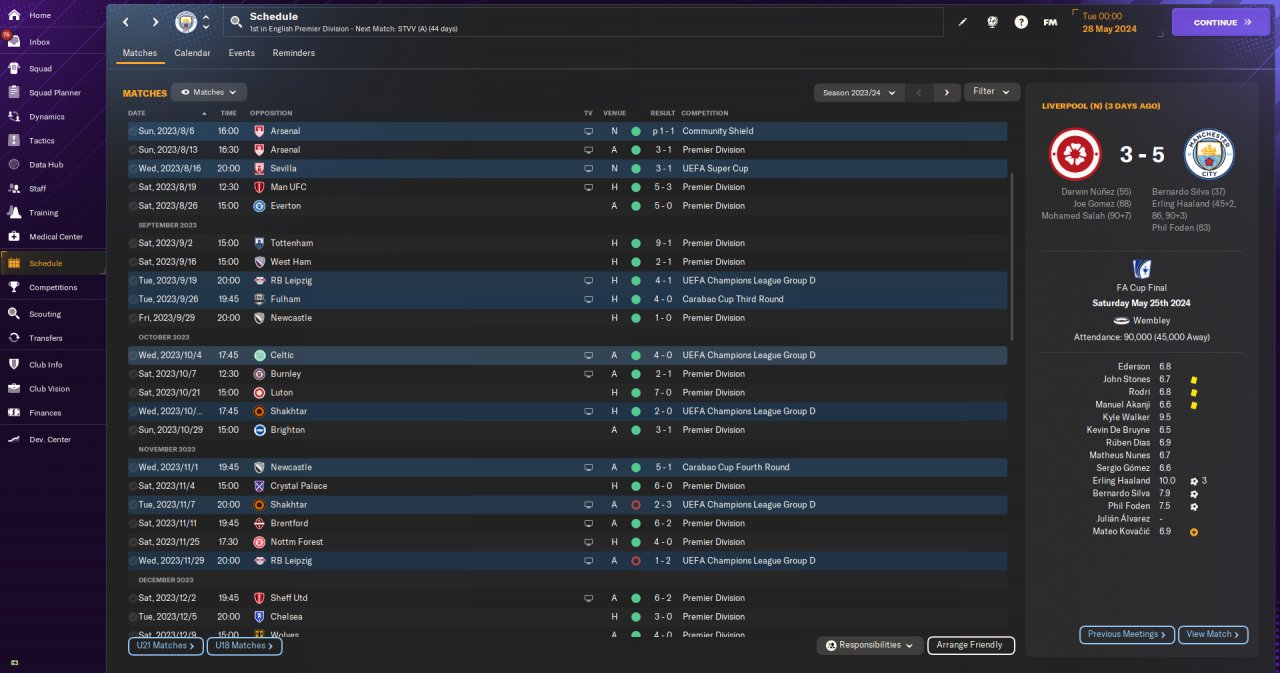Click the date 28 May 2024 display
1280x673 pixels.
[1110, 28]
